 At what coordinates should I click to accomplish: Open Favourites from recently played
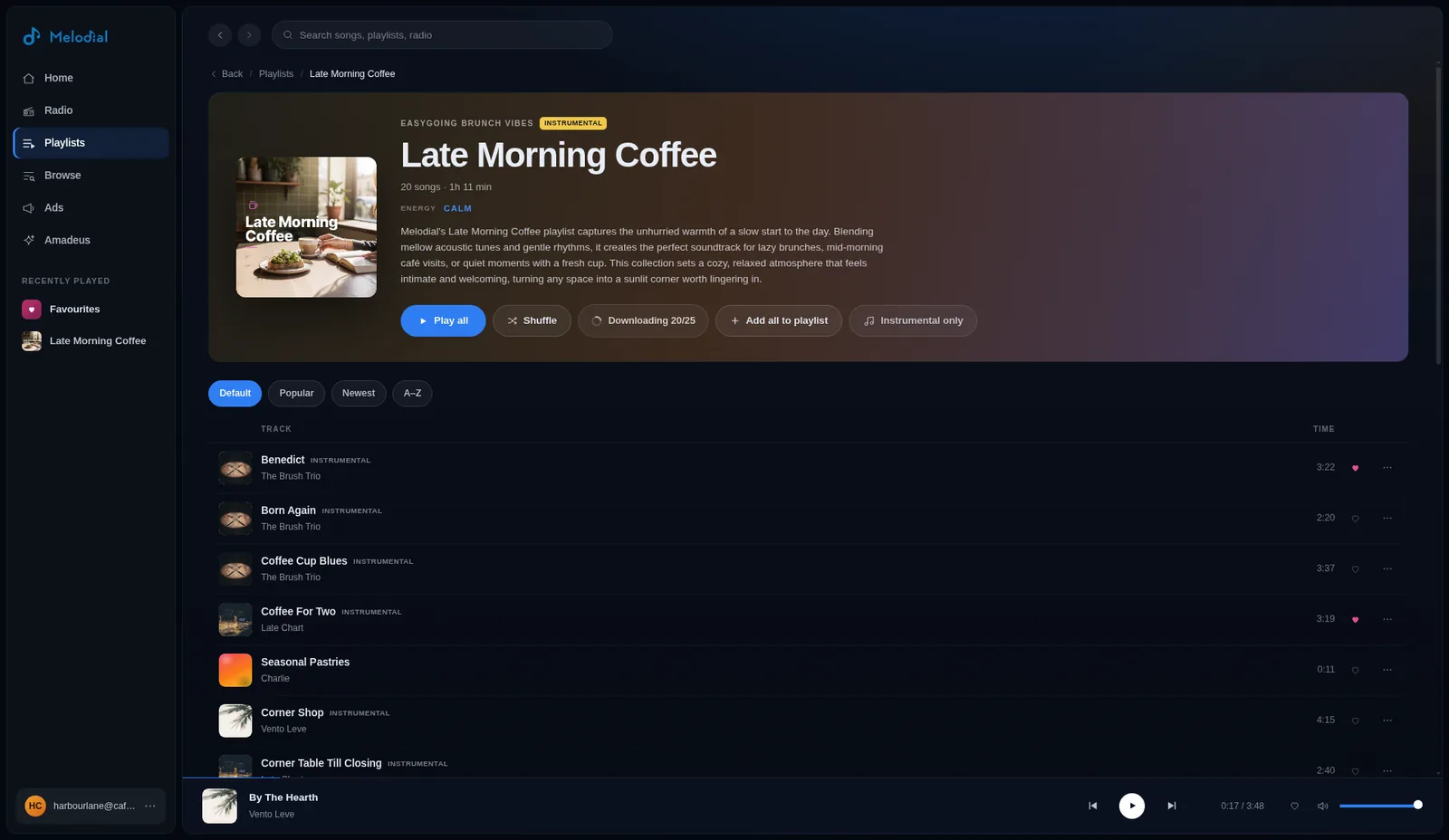[x=91, y=310]
